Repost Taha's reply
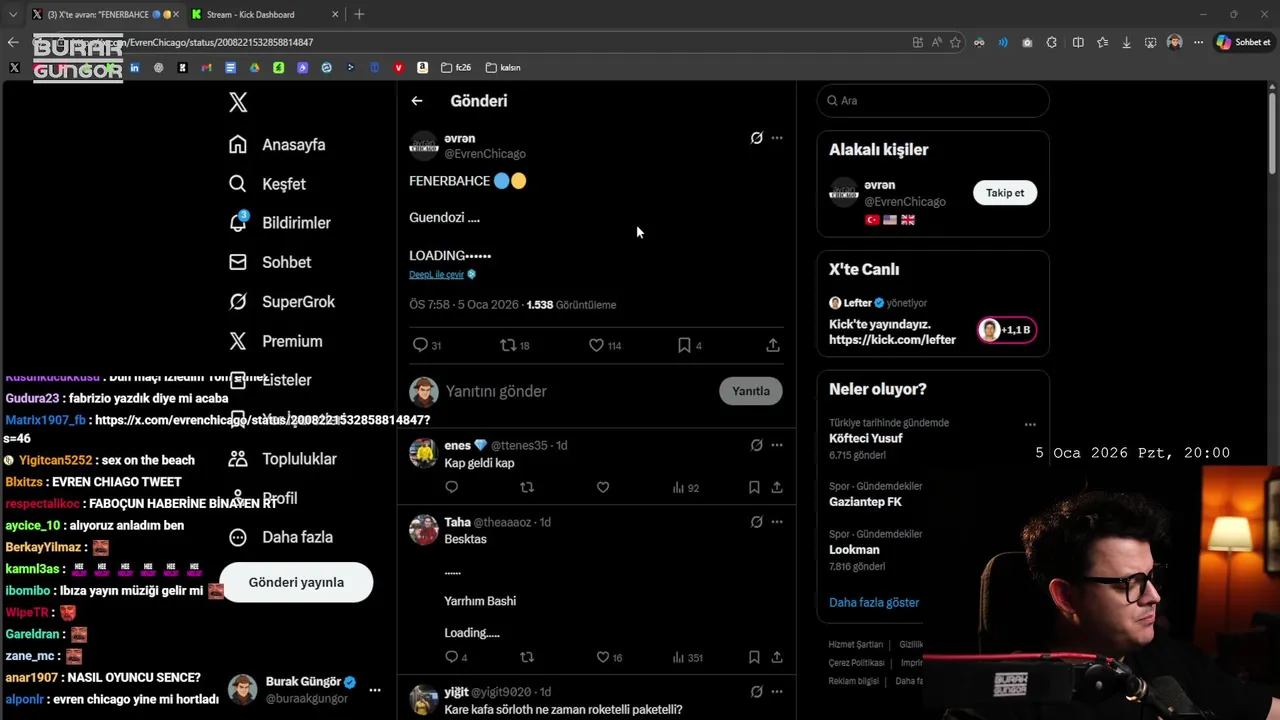The width and height of the screenshot is (1280, 720). [x=527, y=658]
